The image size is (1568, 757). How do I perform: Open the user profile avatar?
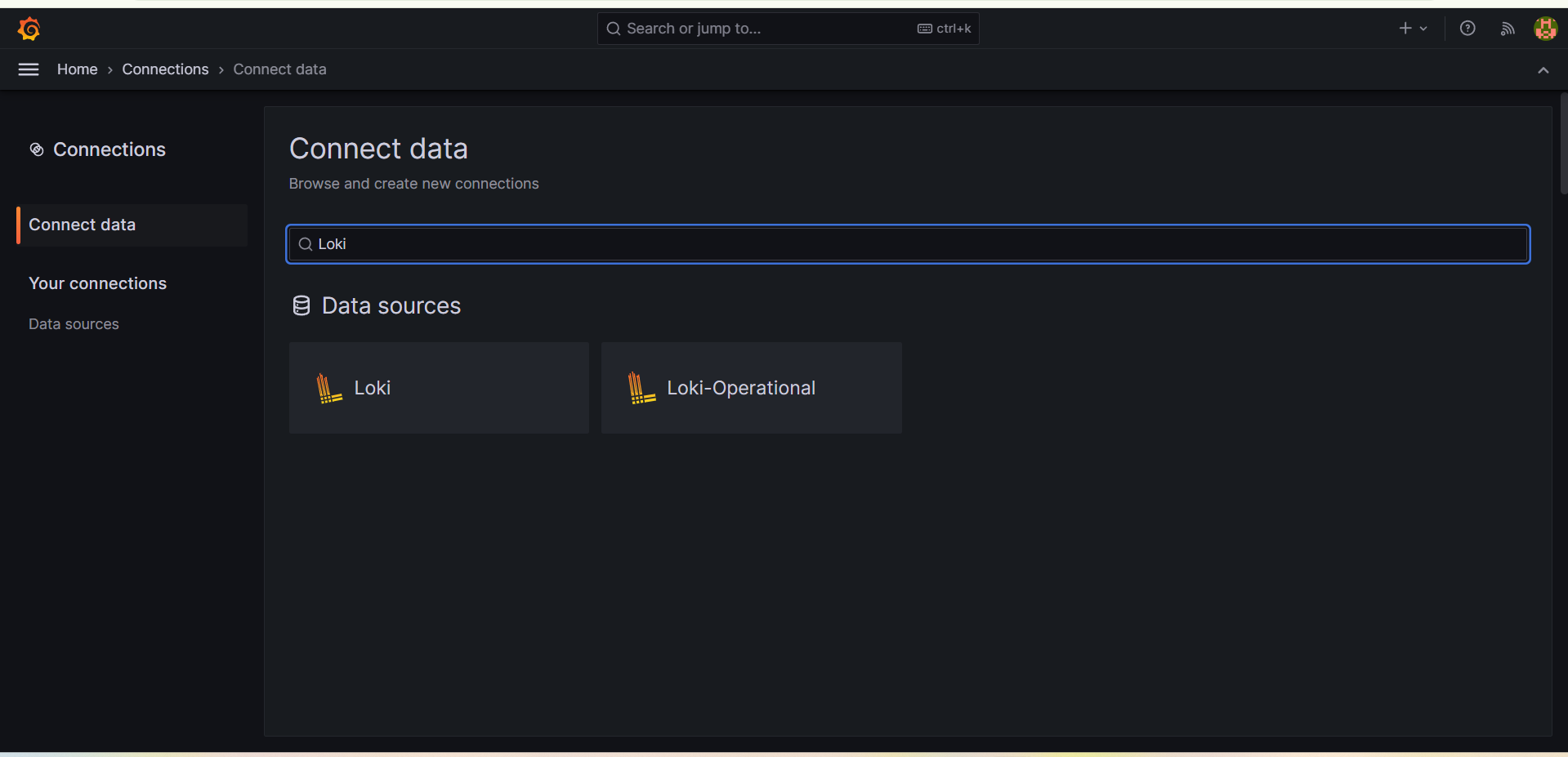point(1545,29)
